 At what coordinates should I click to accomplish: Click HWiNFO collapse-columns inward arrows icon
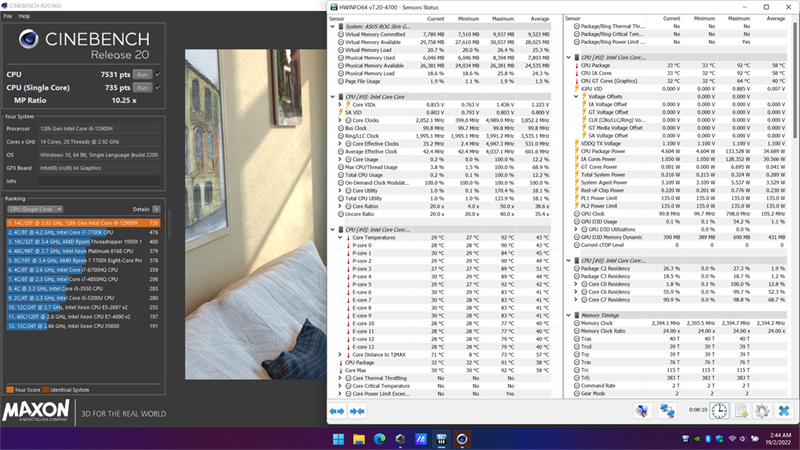click(357, 411)
